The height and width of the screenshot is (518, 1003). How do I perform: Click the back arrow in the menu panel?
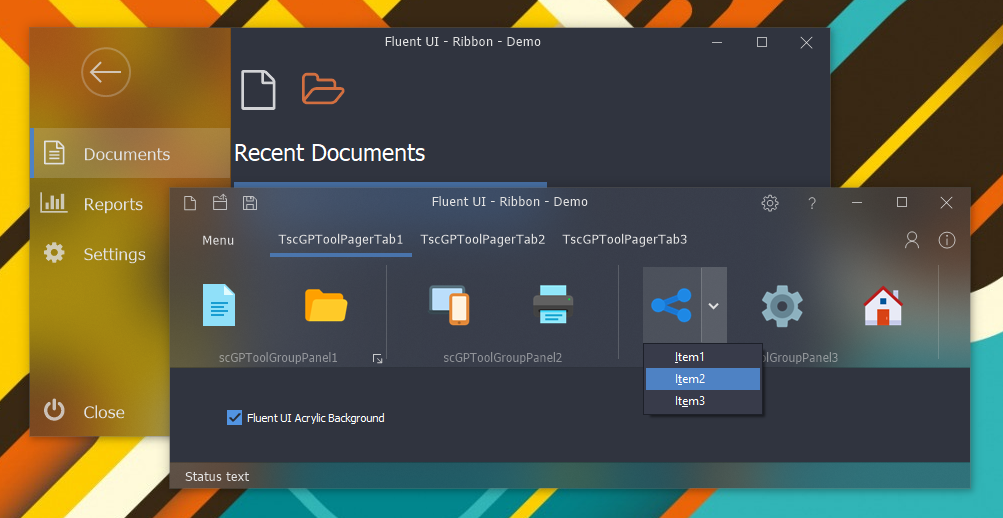(x=106, y=72)
